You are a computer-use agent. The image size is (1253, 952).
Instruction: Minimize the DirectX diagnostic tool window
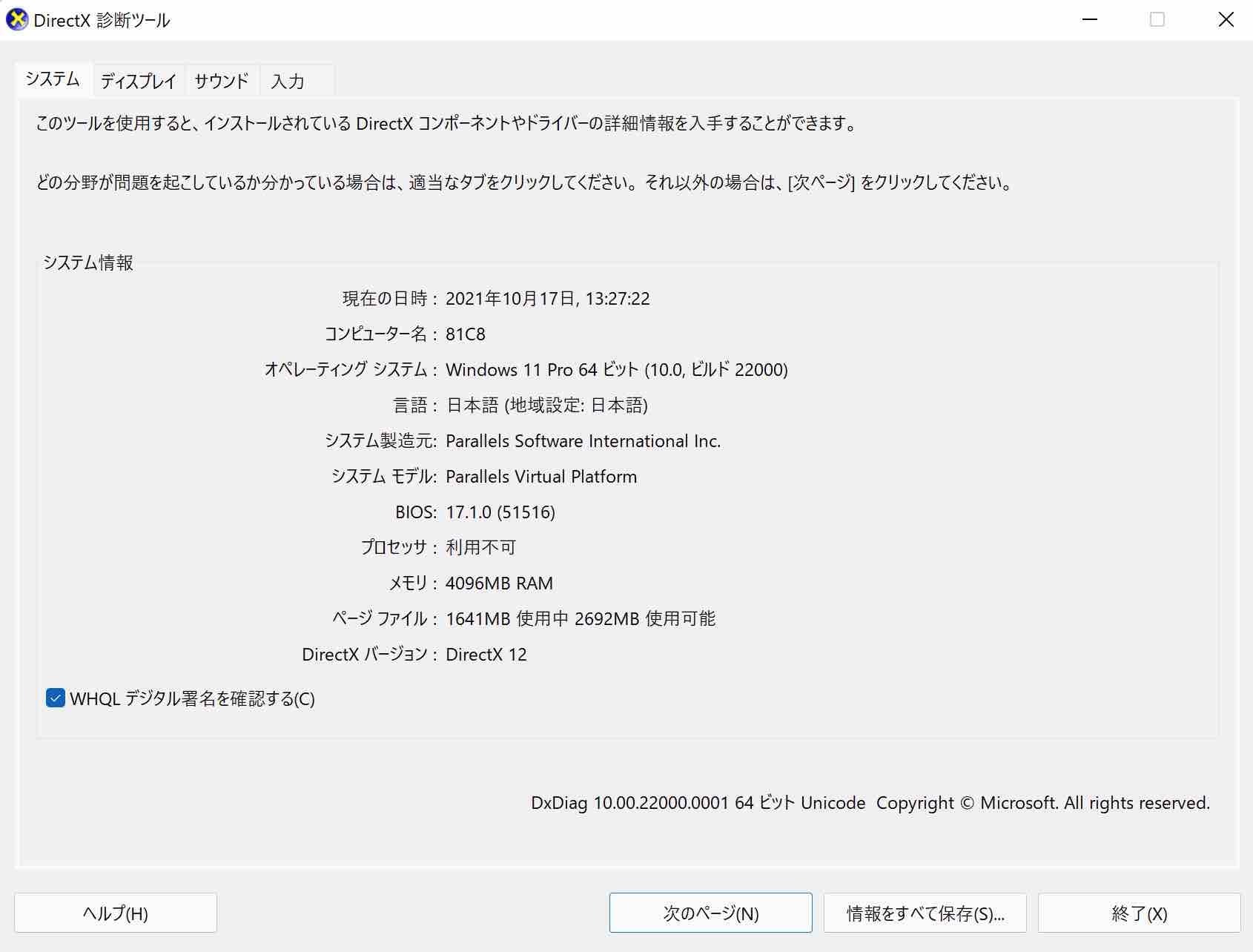pos(1089,20)
